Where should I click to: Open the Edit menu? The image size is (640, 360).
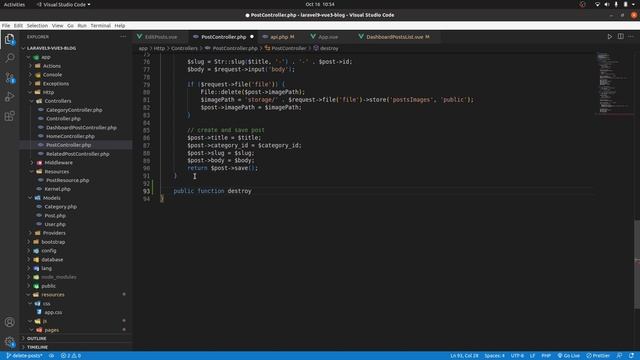tap(18, 26)
